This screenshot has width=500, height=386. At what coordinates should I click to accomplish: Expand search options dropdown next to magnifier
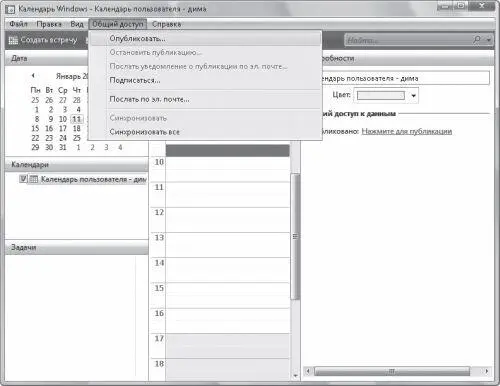[489, 40]
